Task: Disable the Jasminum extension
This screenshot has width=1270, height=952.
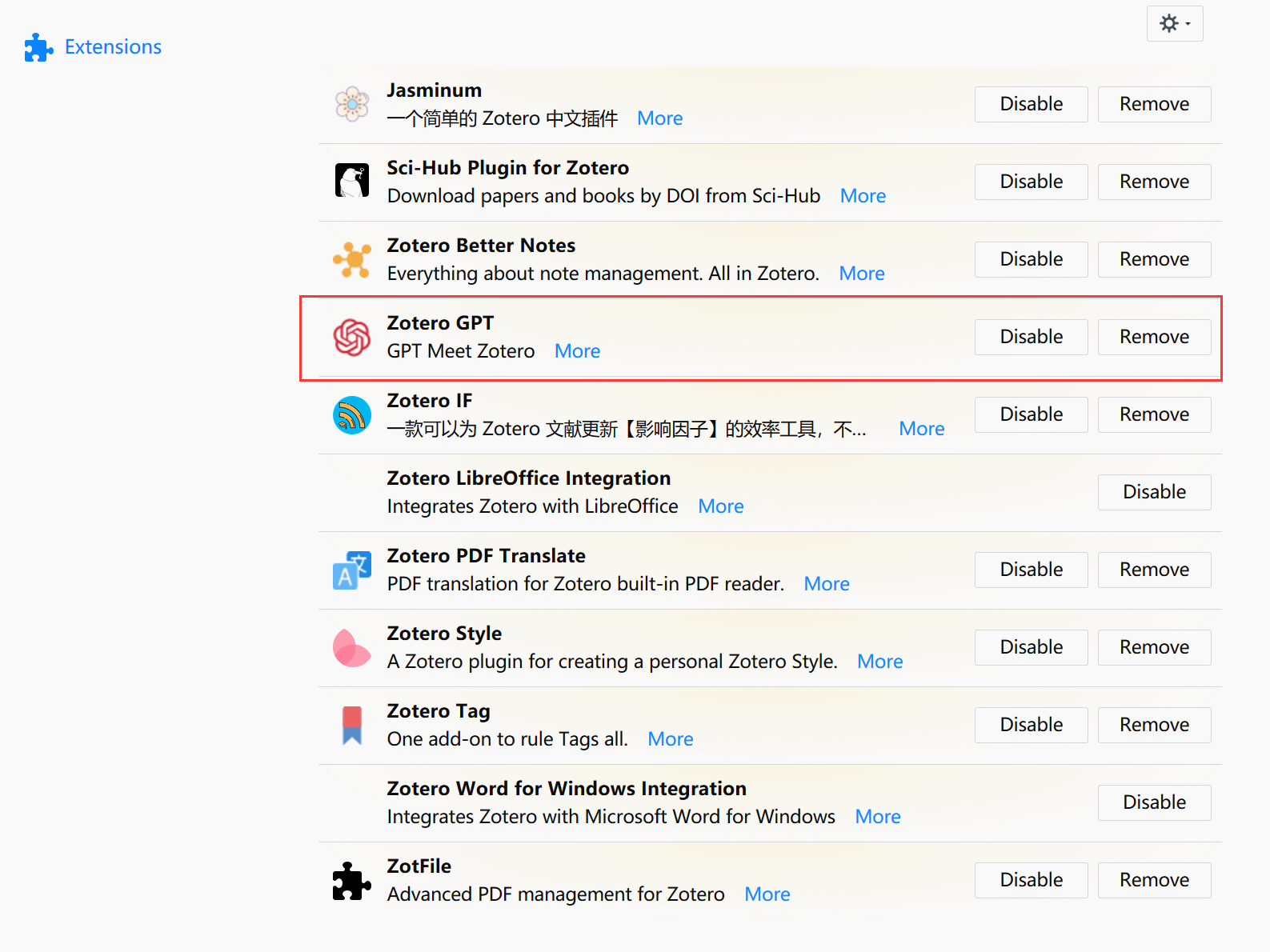Action: (1031, 104)
